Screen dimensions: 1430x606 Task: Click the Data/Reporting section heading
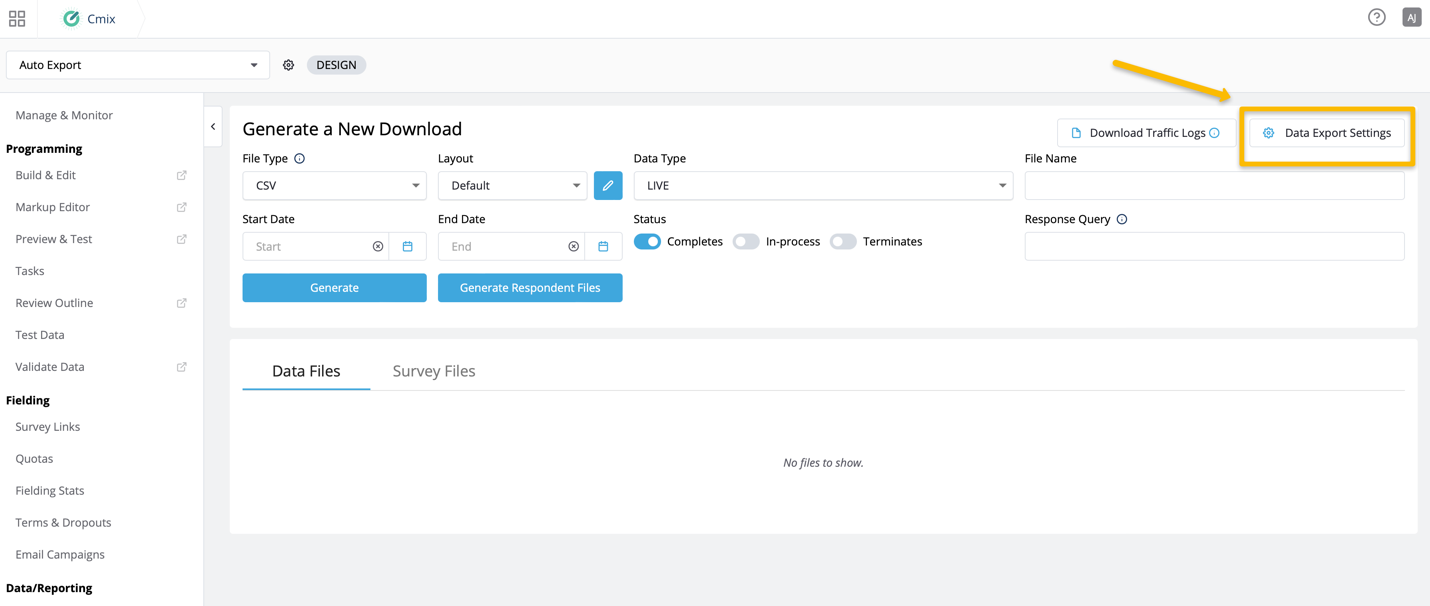[x=49, y=588]
